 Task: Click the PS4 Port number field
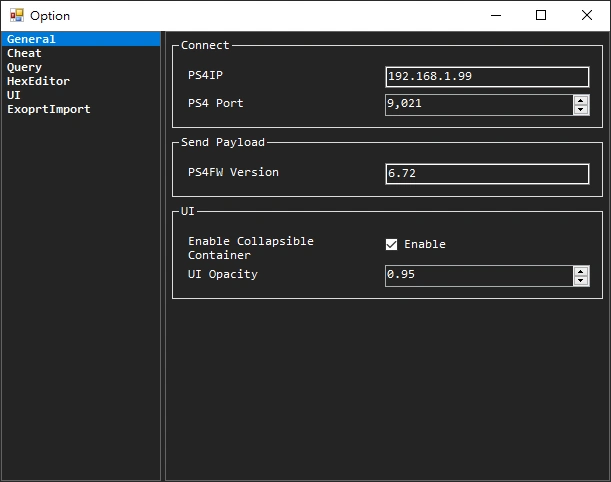tap(479, 104)
